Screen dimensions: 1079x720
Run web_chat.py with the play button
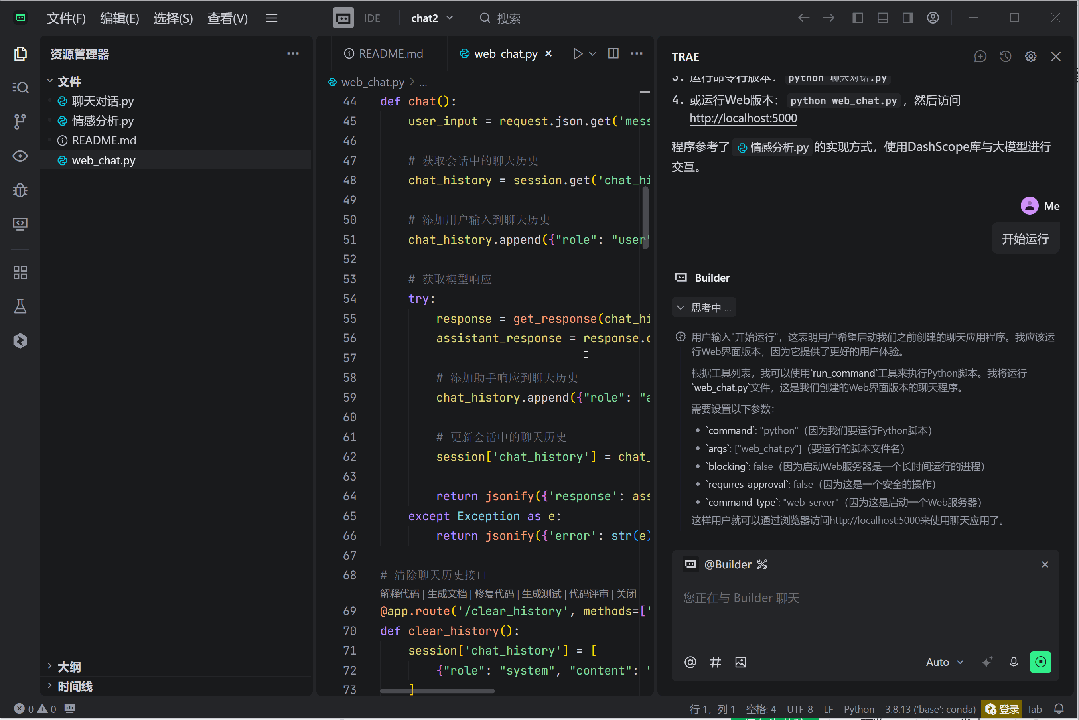pyautogui.click(x=577, y=54)
